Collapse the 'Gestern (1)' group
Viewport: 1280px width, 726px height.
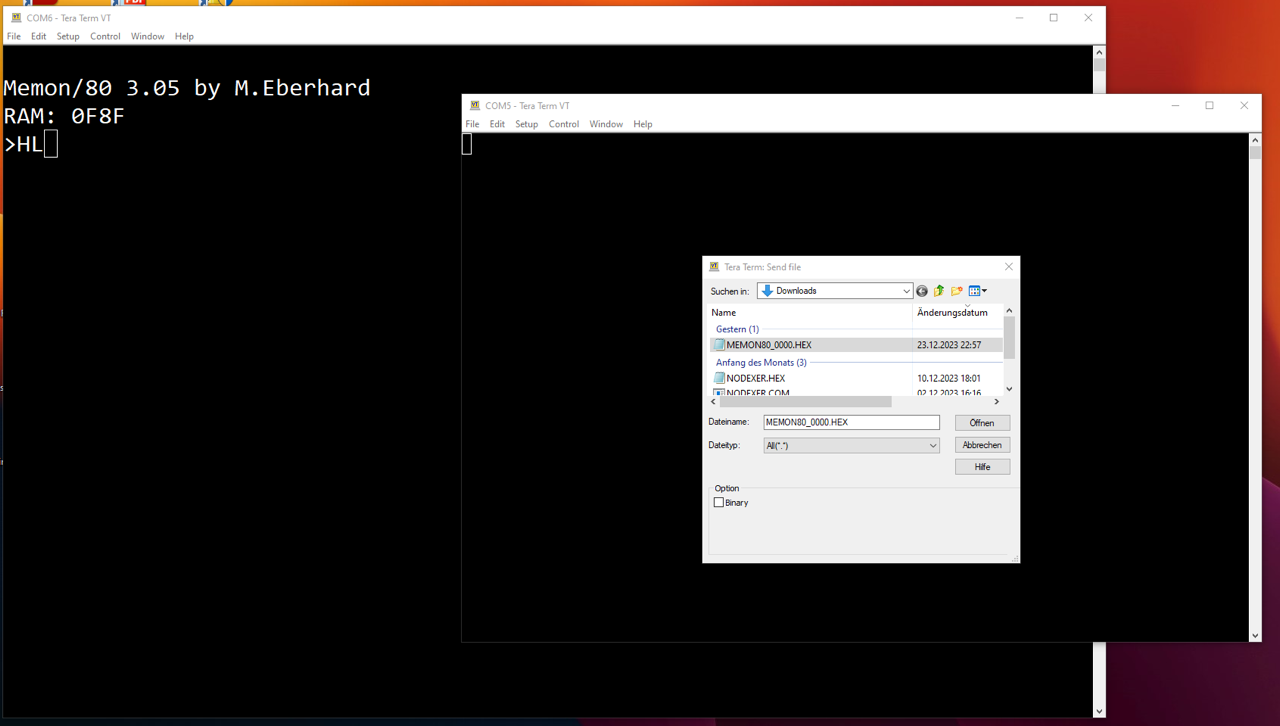click(x=737, y=329)
